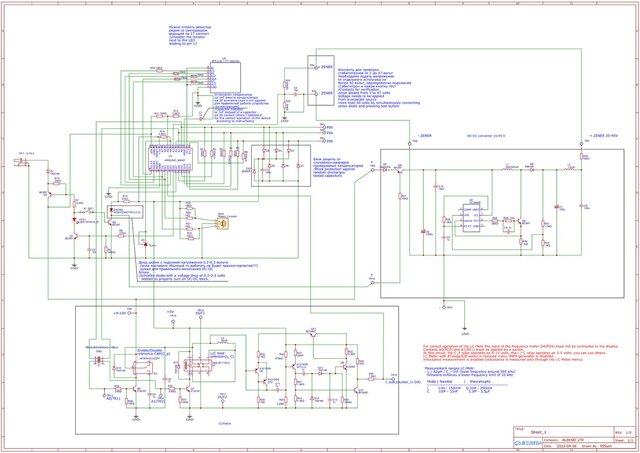Click the red LED1 symbol
640x453 pixels.
pyautogui.click(x=74, y=220)
